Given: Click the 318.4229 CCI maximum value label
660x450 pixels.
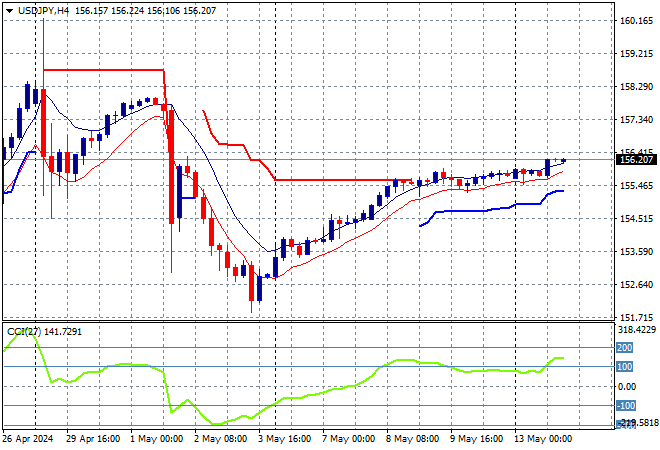Looking at the screenshot, I should pos(637,330).
